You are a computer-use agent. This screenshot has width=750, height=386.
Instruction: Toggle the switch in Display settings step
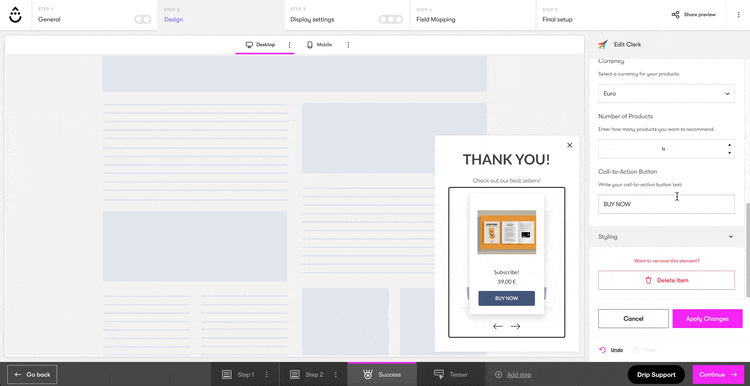pos(390,20)
